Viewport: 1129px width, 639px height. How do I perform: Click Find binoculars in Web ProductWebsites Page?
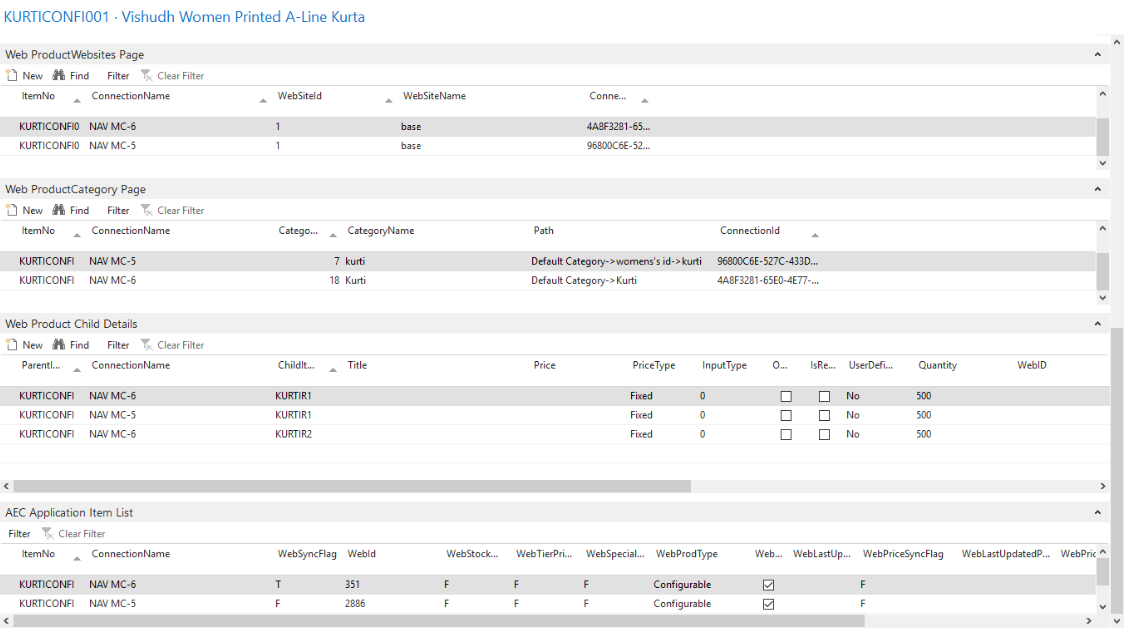click(59, 76)
